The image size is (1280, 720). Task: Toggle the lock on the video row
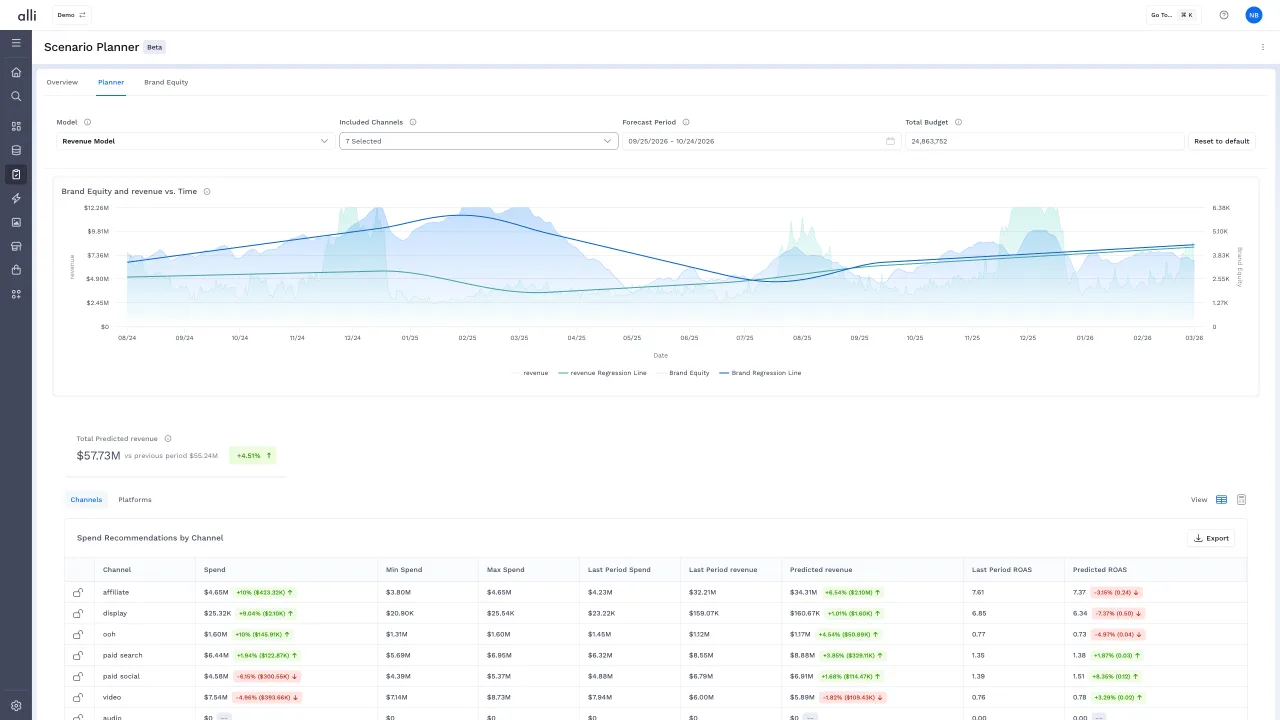point(78,697)
